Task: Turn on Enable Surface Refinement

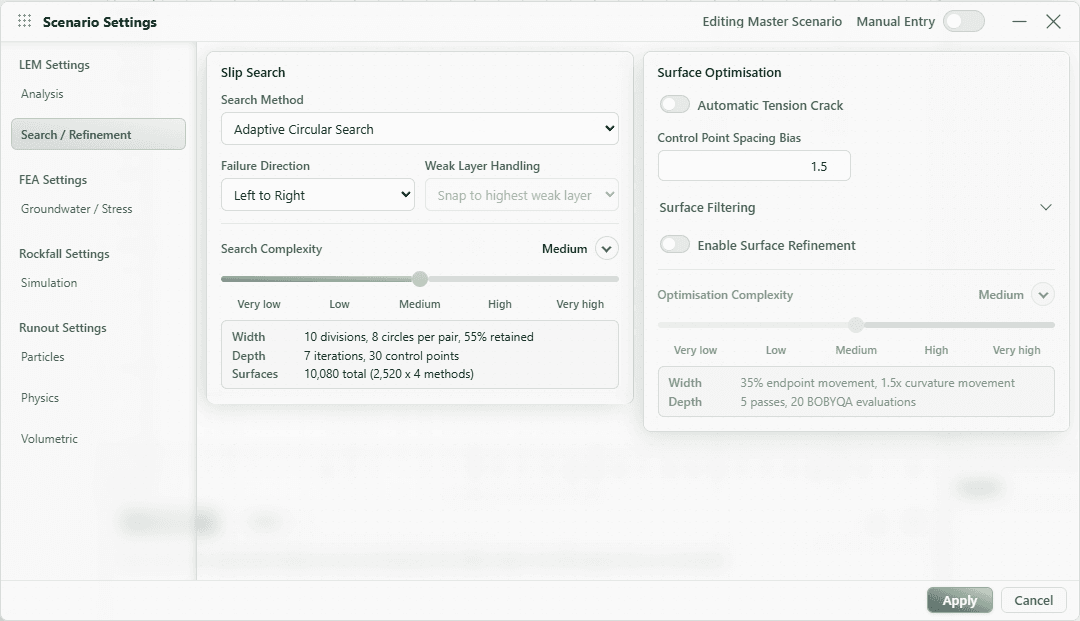Action: pyautogui.click(x=674, y=244)
